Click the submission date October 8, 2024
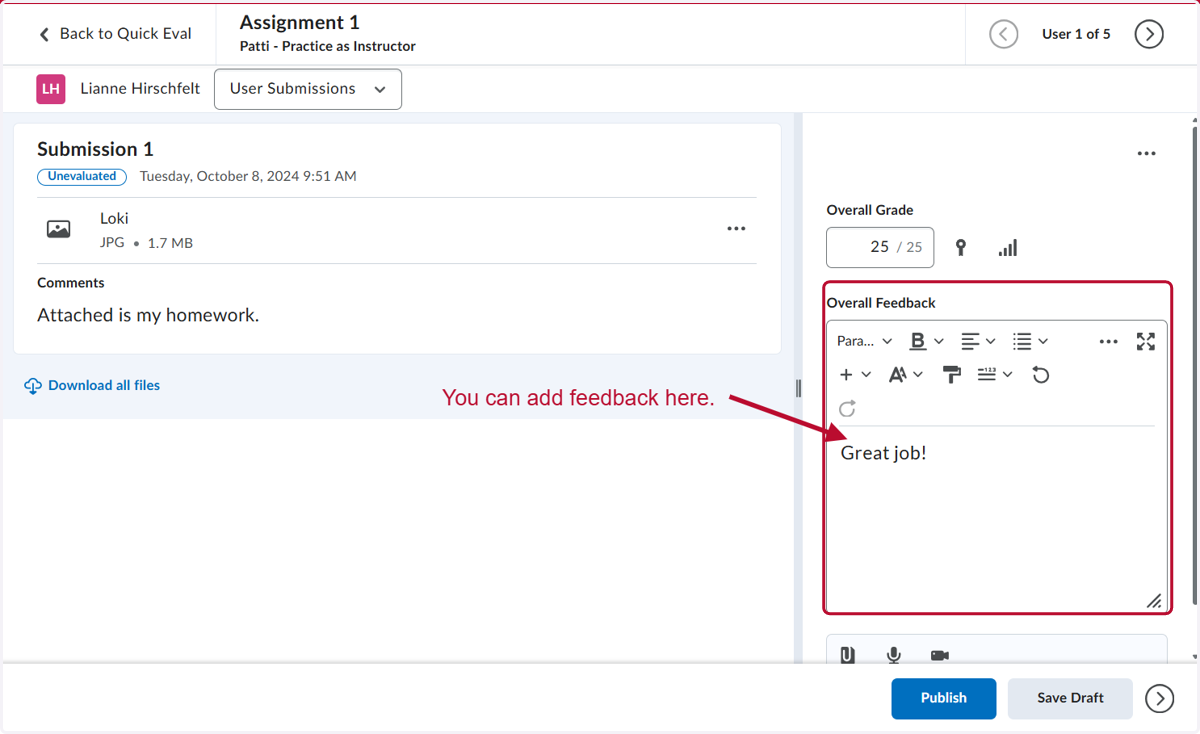1200x734 pixels. pyautogui.click(x=248, y=176)
